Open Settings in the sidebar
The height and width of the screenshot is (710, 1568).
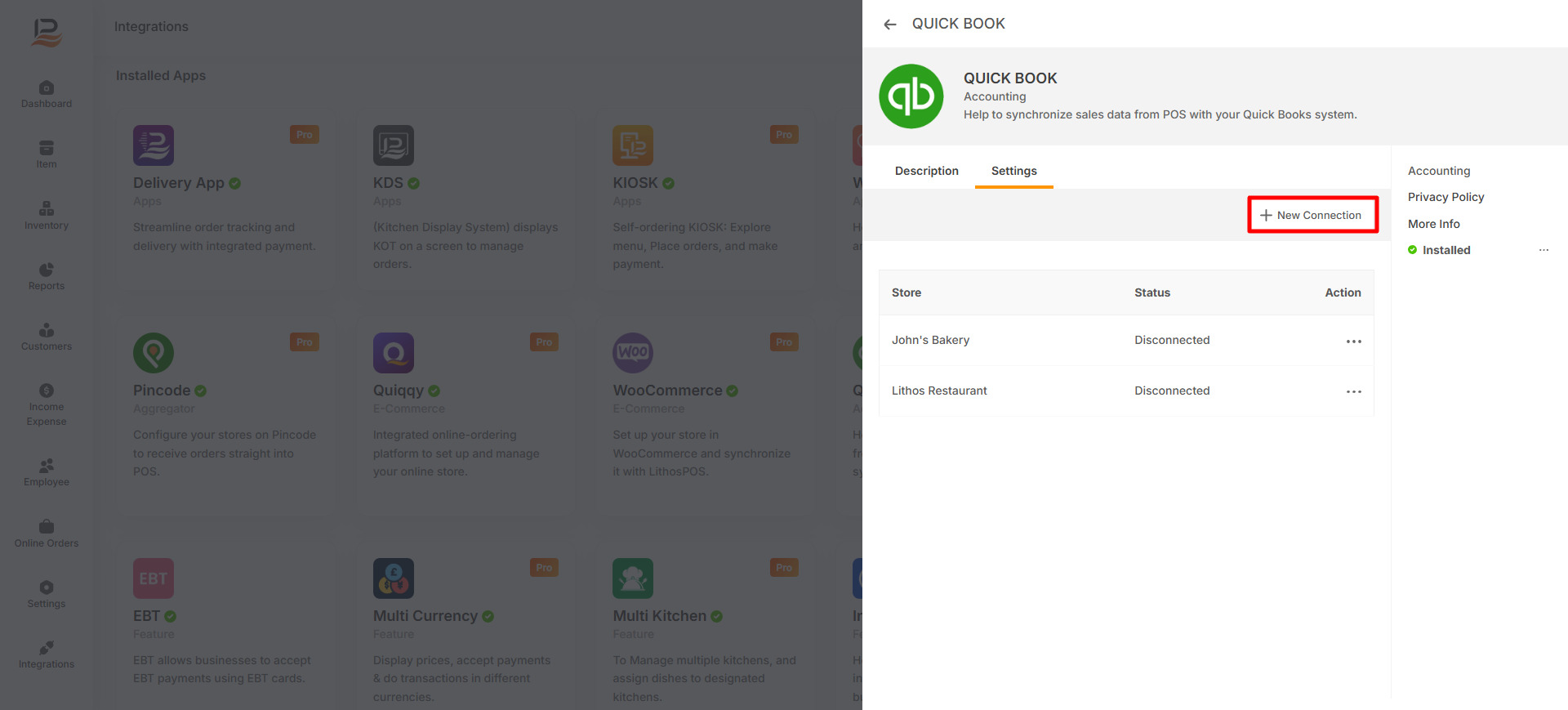point(47,594)
